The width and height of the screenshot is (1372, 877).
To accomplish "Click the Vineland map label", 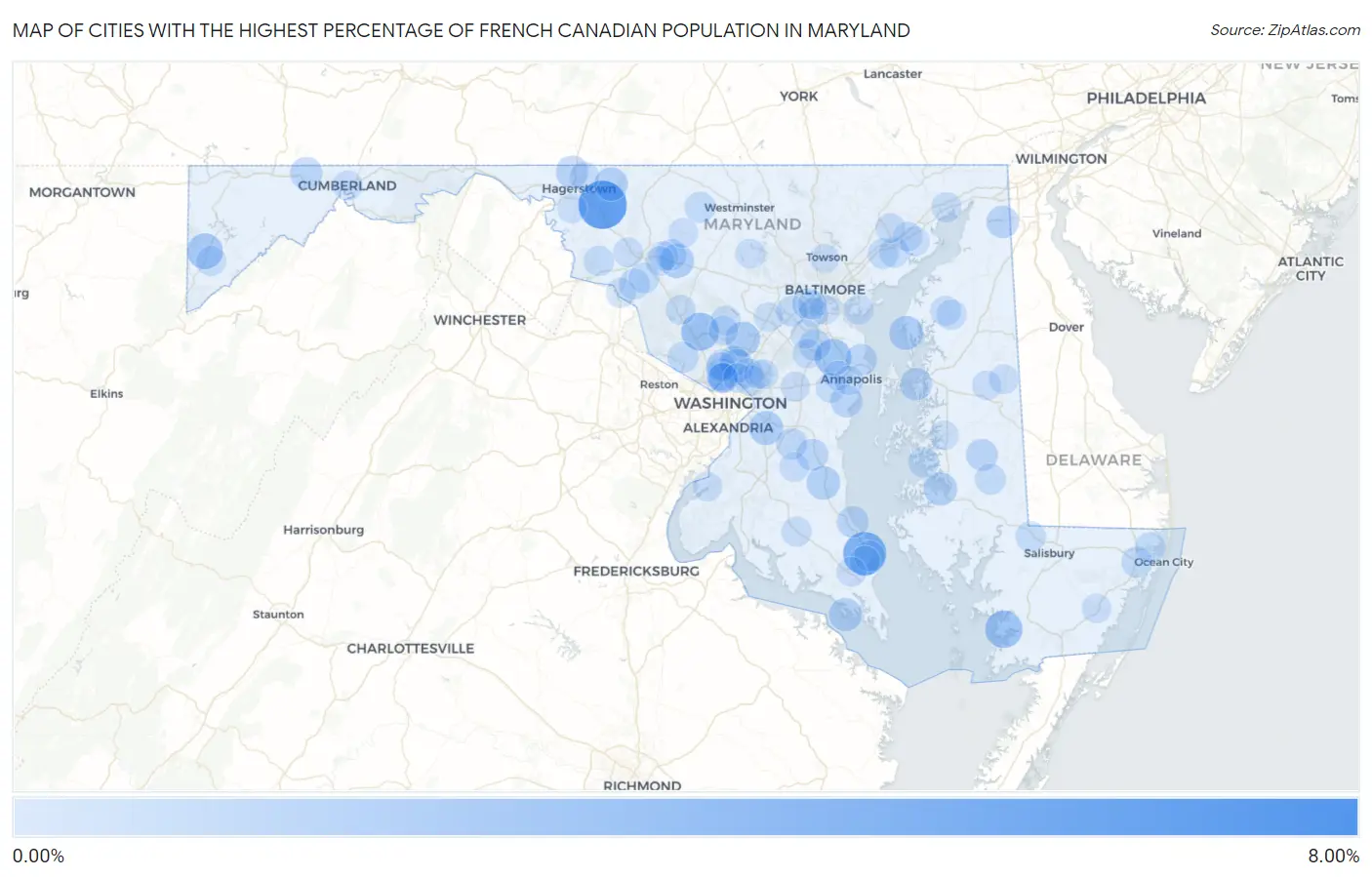I will [1177, 233].
